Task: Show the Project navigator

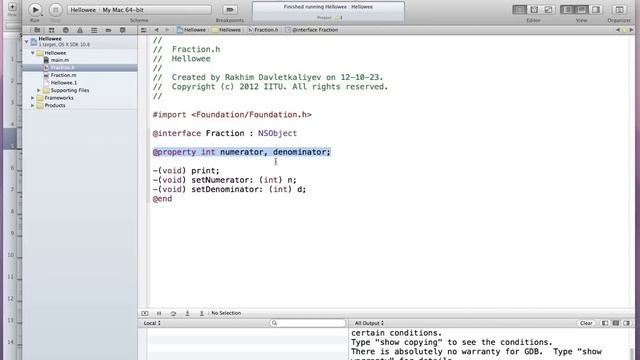Action: coord(37,30)
